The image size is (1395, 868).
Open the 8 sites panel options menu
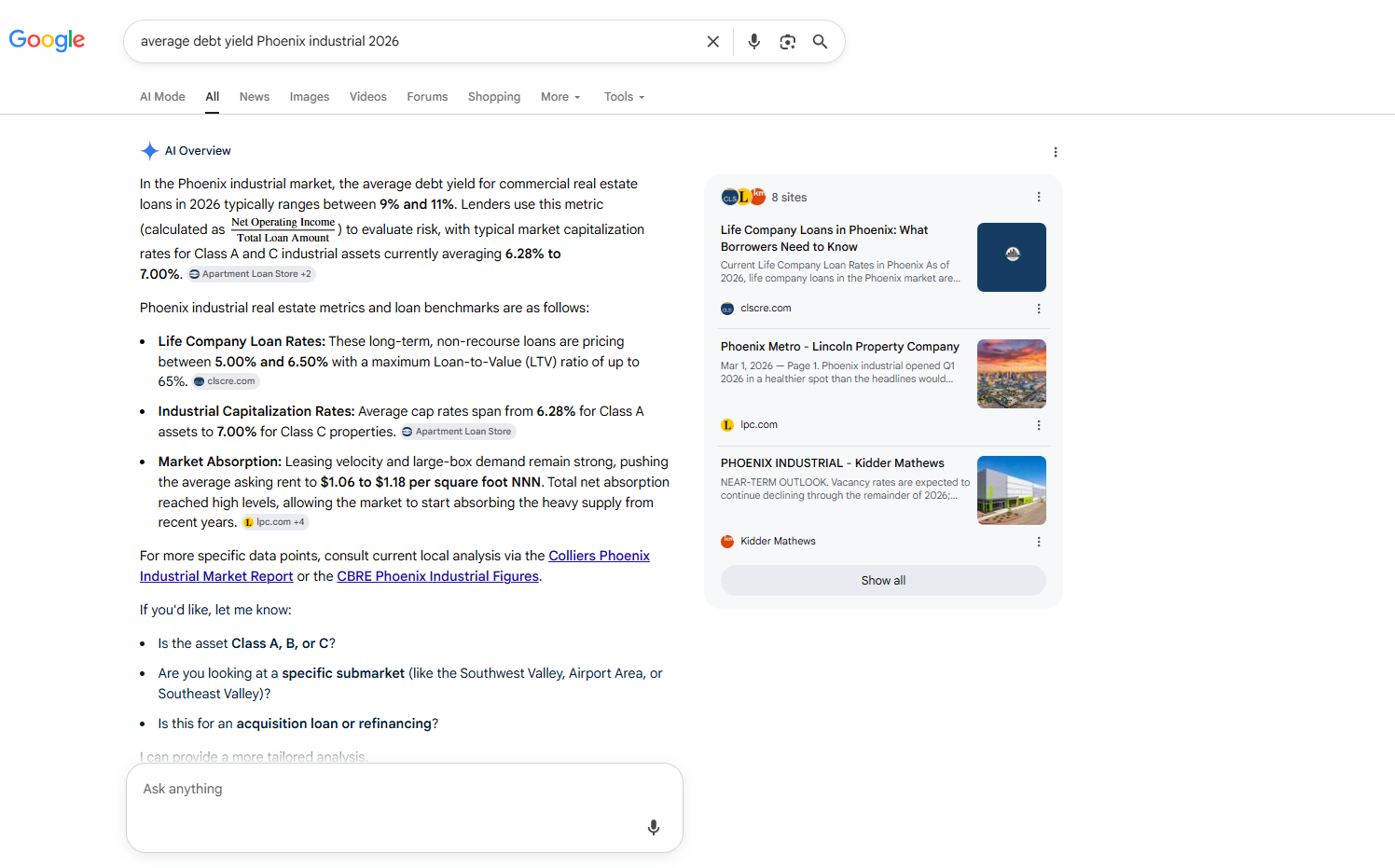coord(1039,197)
